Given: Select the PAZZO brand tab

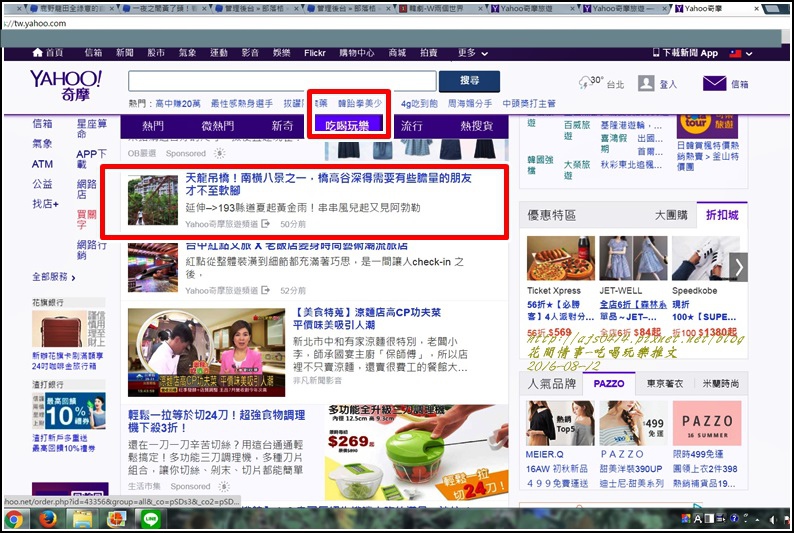Looking at the screenshot, I should tap(609, 384).
